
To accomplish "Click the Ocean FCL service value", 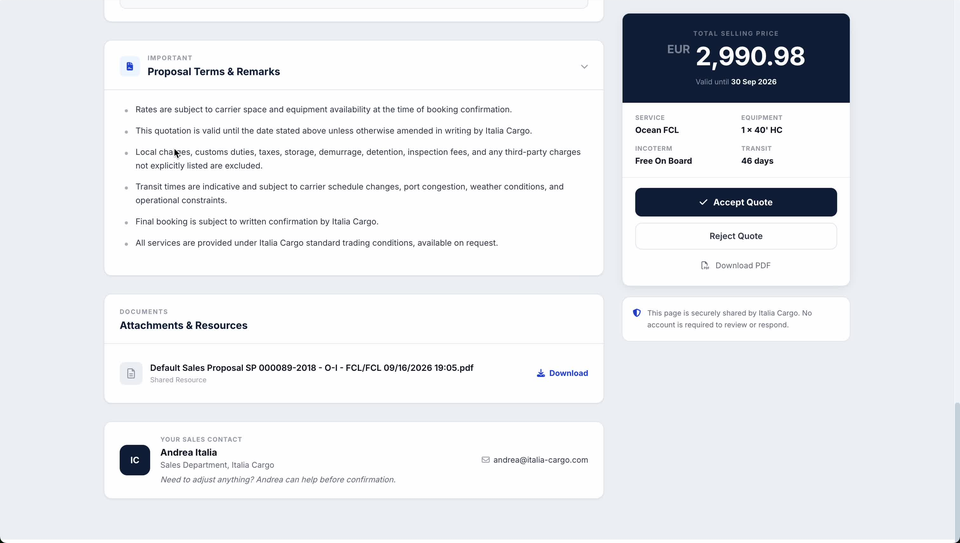I will coord(656,130).
